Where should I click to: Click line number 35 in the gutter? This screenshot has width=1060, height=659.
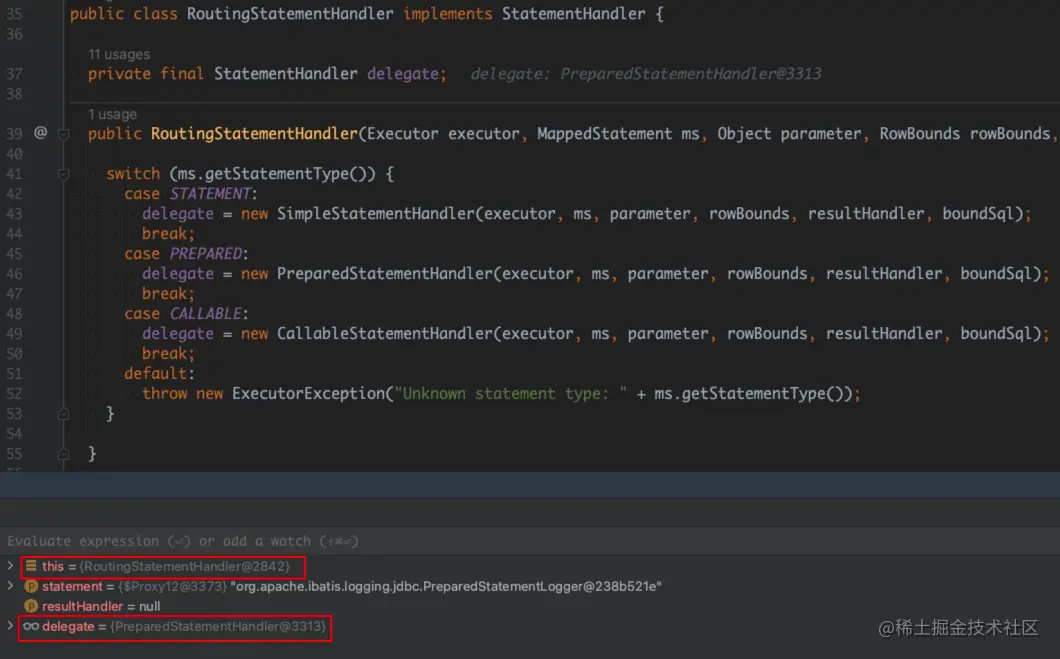pyautogui.click(x=14, y=14)
